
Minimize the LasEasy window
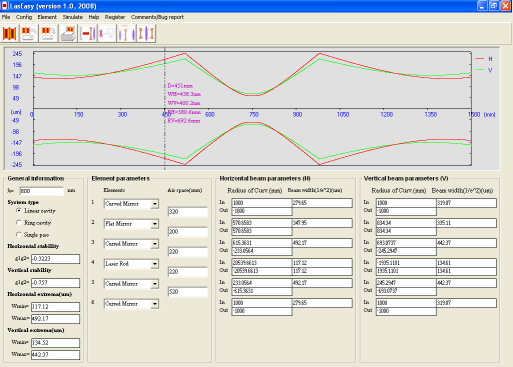pos(482,6)
